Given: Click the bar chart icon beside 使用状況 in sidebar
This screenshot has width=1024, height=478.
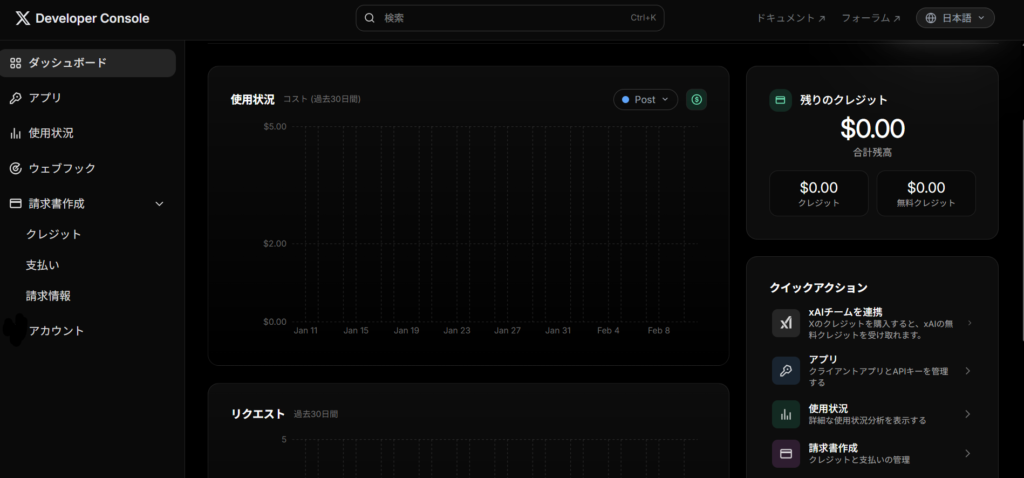Looking at the screenshot, I should (x=16, y=133).
